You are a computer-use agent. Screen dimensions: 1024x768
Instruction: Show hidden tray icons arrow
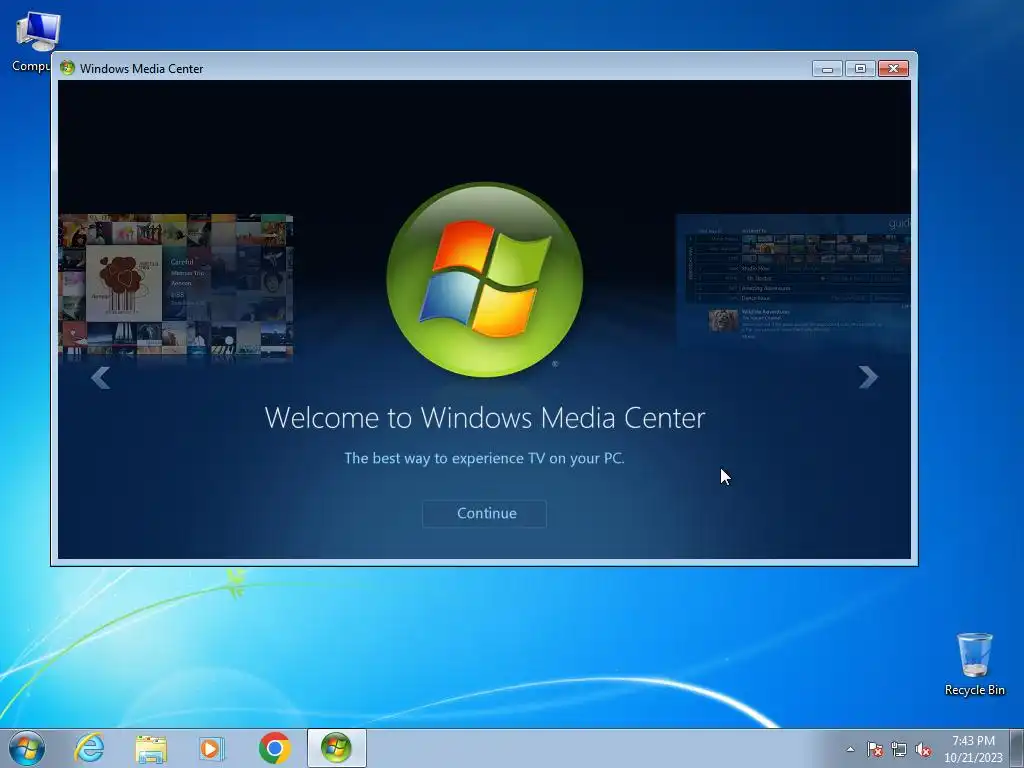850,749
